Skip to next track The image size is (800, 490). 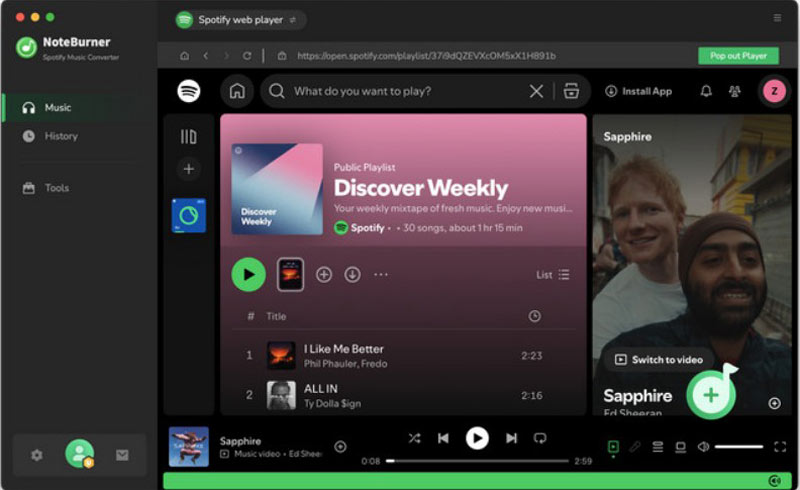[511, 438]
